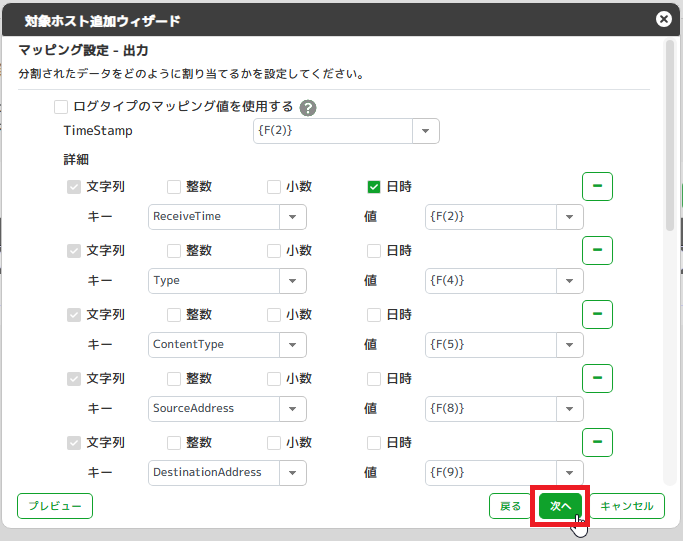Open the {F(4)} value dropdown
Screen dimensions: 683x541
tap(570, 281)
